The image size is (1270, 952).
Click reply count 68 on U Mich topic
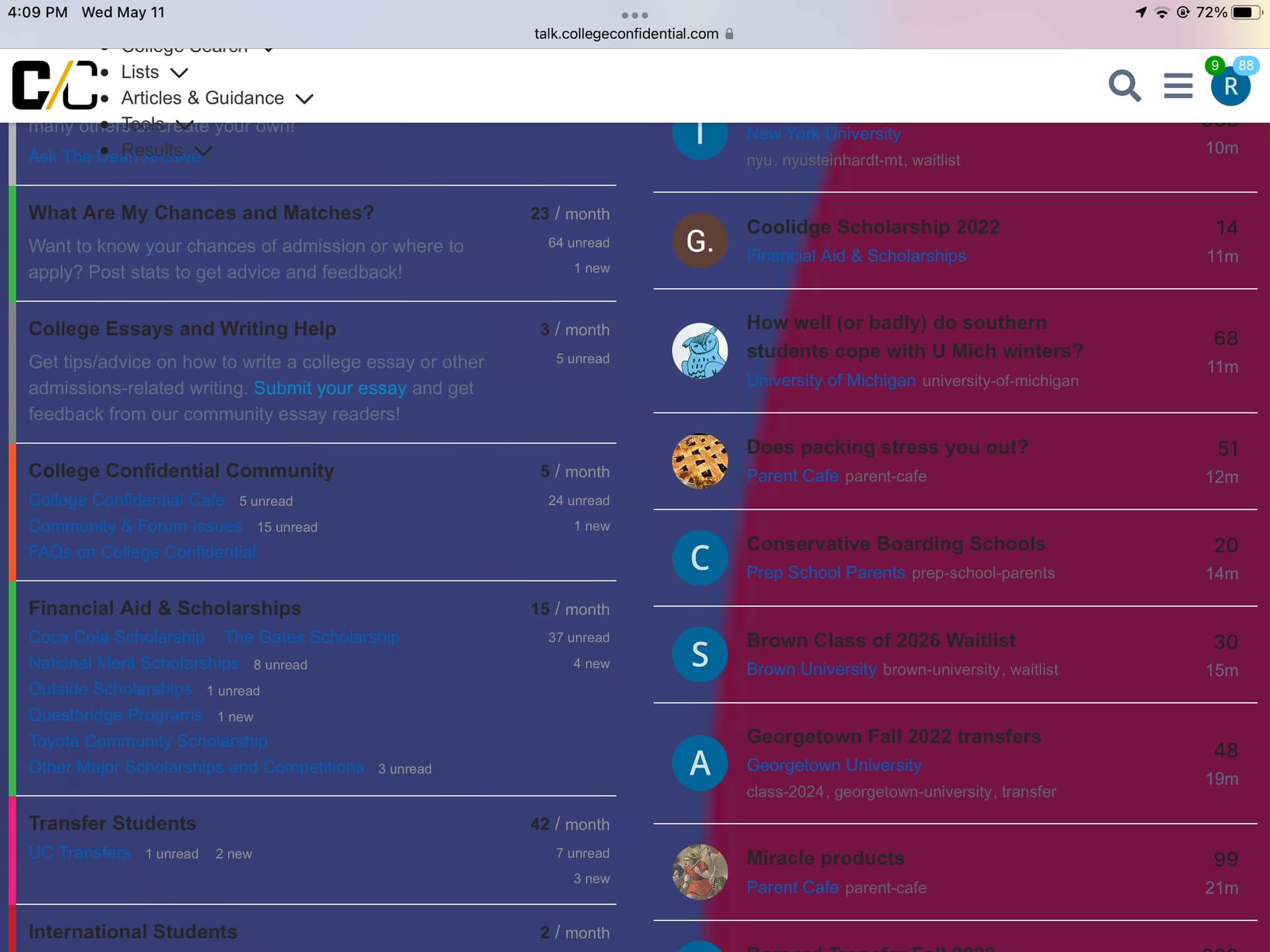pos(1226,338)
